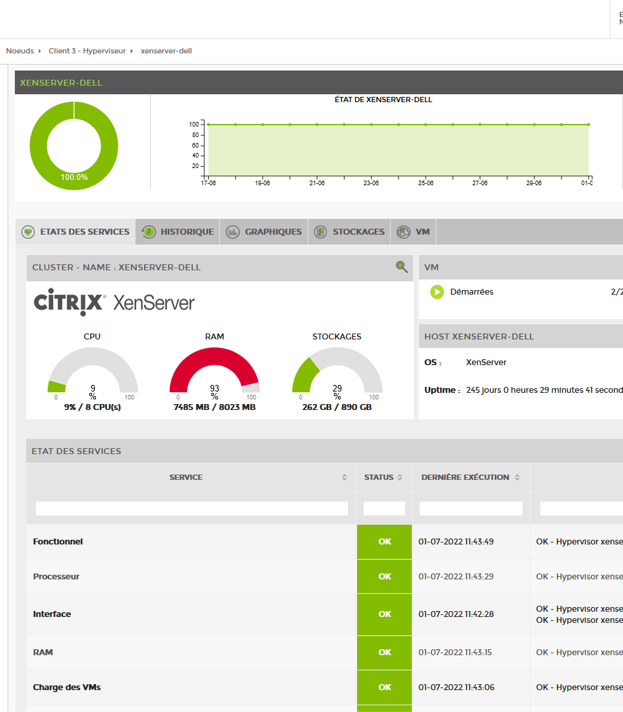
Task: Switch to the Stockages tab
Action: 349,232
